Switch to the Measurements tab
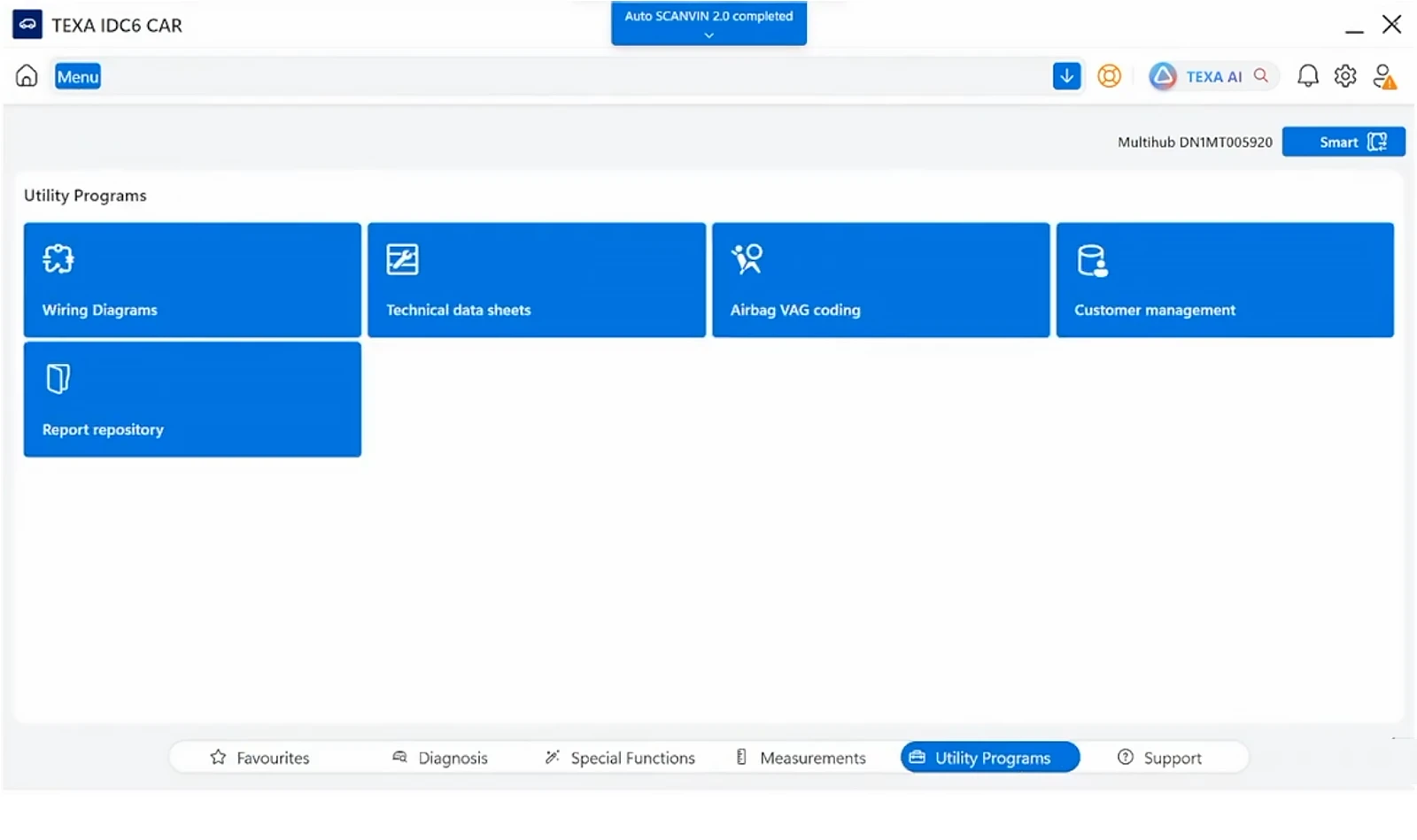This screenshot has width=1417, height=840. [x=801, y=758]
